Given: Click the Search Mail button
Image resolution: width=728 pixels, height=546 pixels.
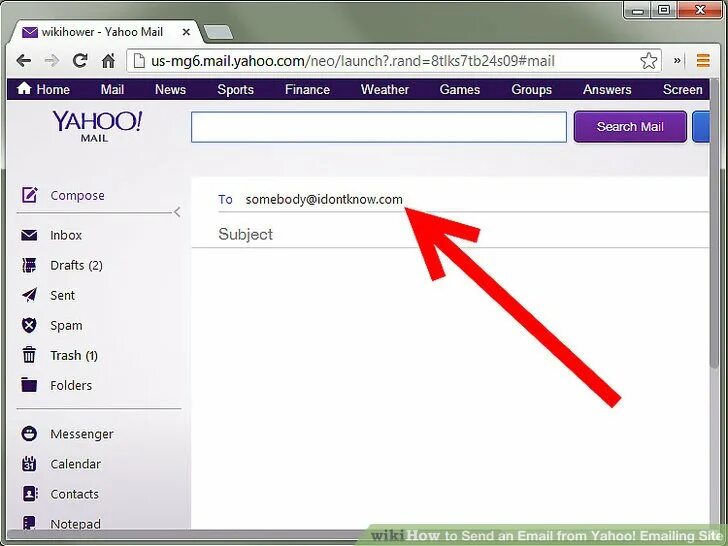Looking at the screenshot, I should [x=630, y=127].
